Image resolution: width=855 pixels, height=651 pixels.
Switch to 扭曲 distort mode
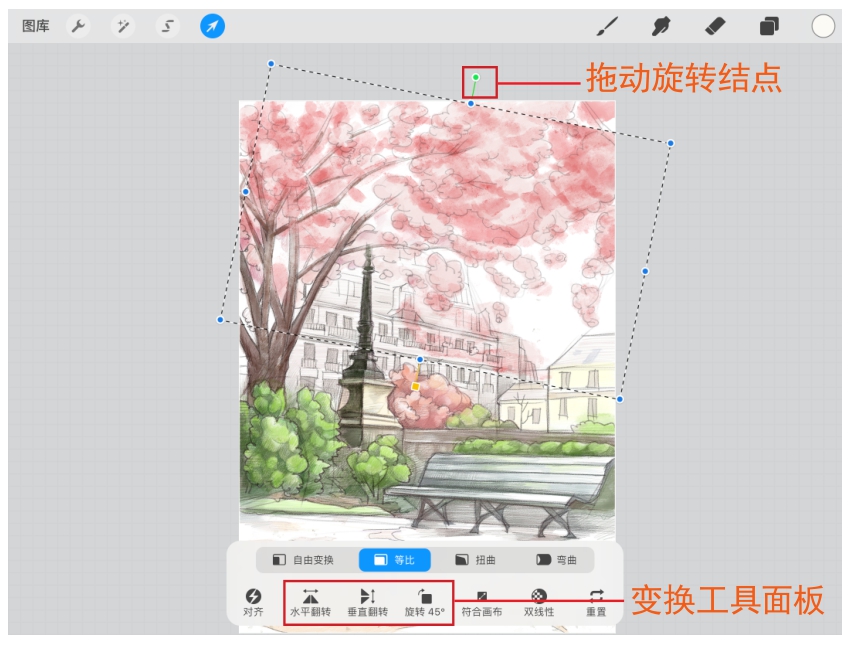[475, 560]
